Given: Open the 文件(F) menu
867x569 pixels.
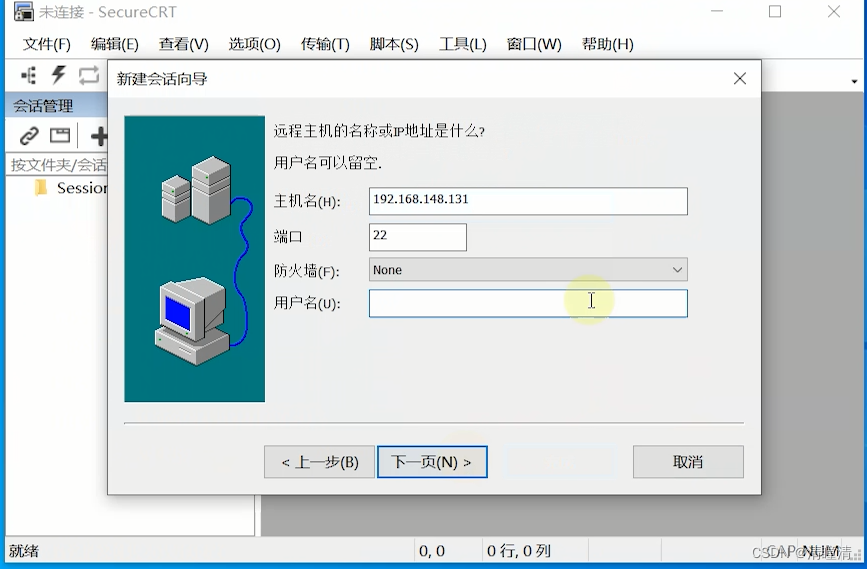Looking at the screenshot, I should tap(46, 44).
